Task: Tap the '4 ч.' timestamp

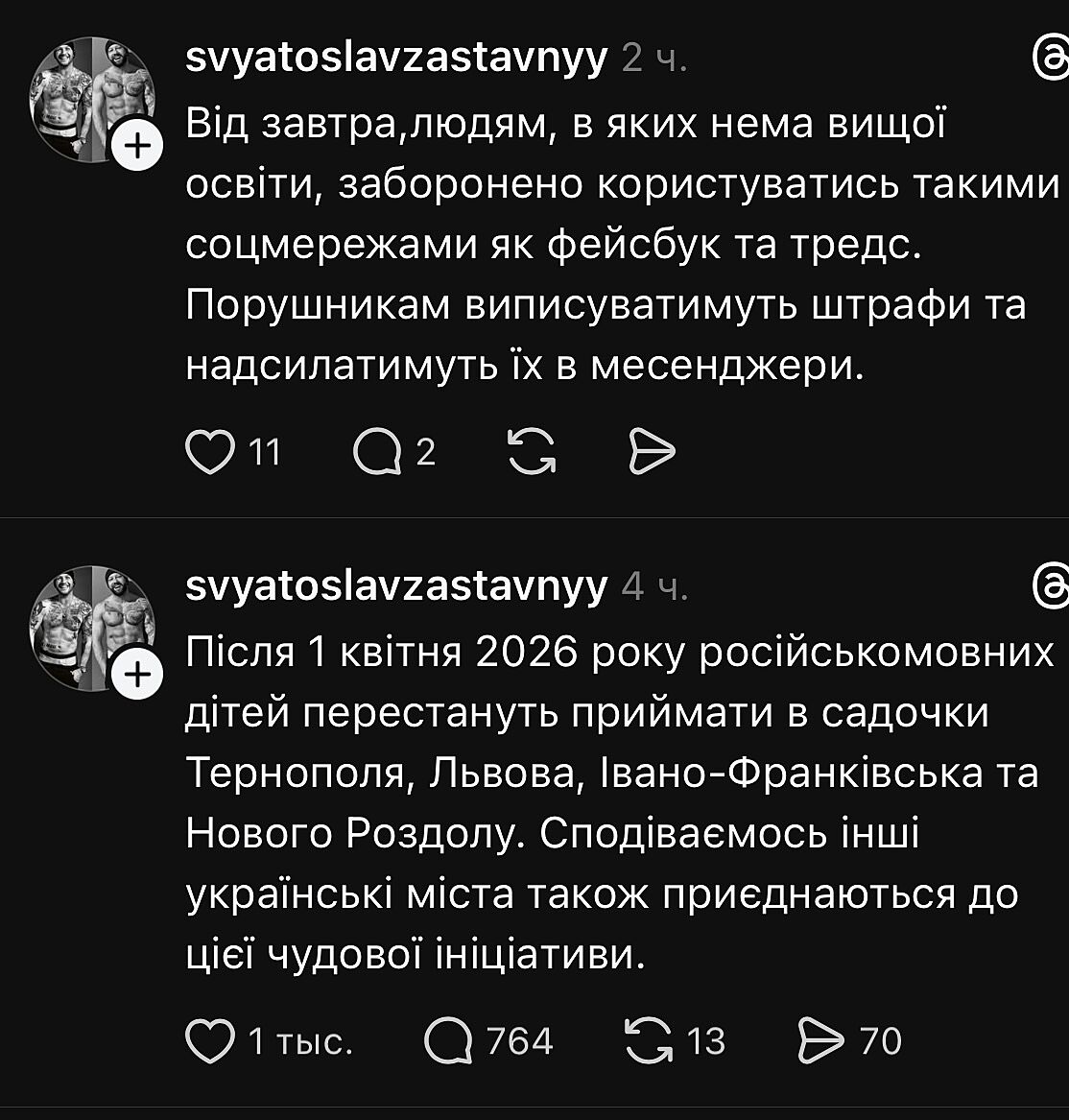Action: [654, 586]
